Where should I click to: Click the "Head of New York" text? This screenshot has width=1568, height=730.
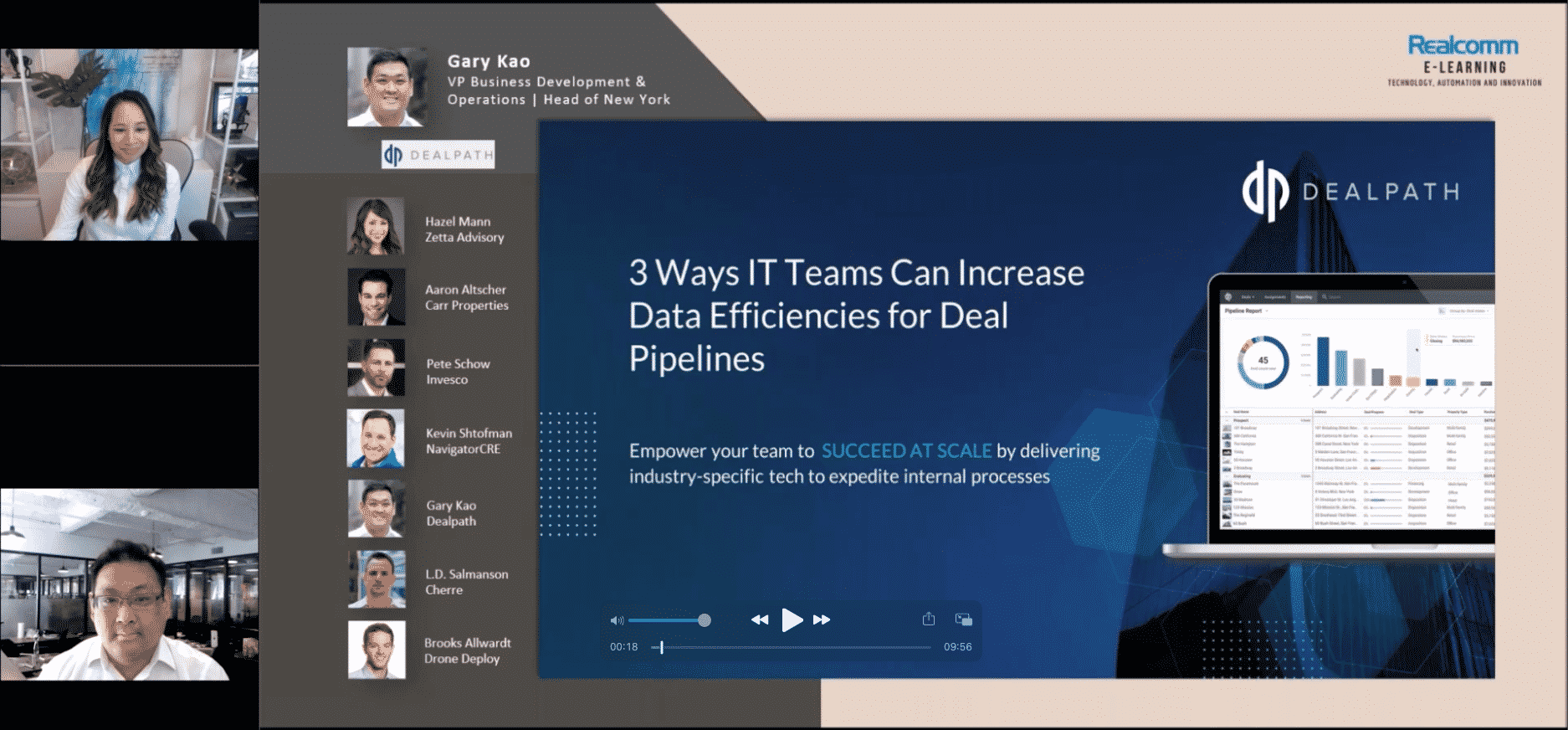tap(607, 100)
